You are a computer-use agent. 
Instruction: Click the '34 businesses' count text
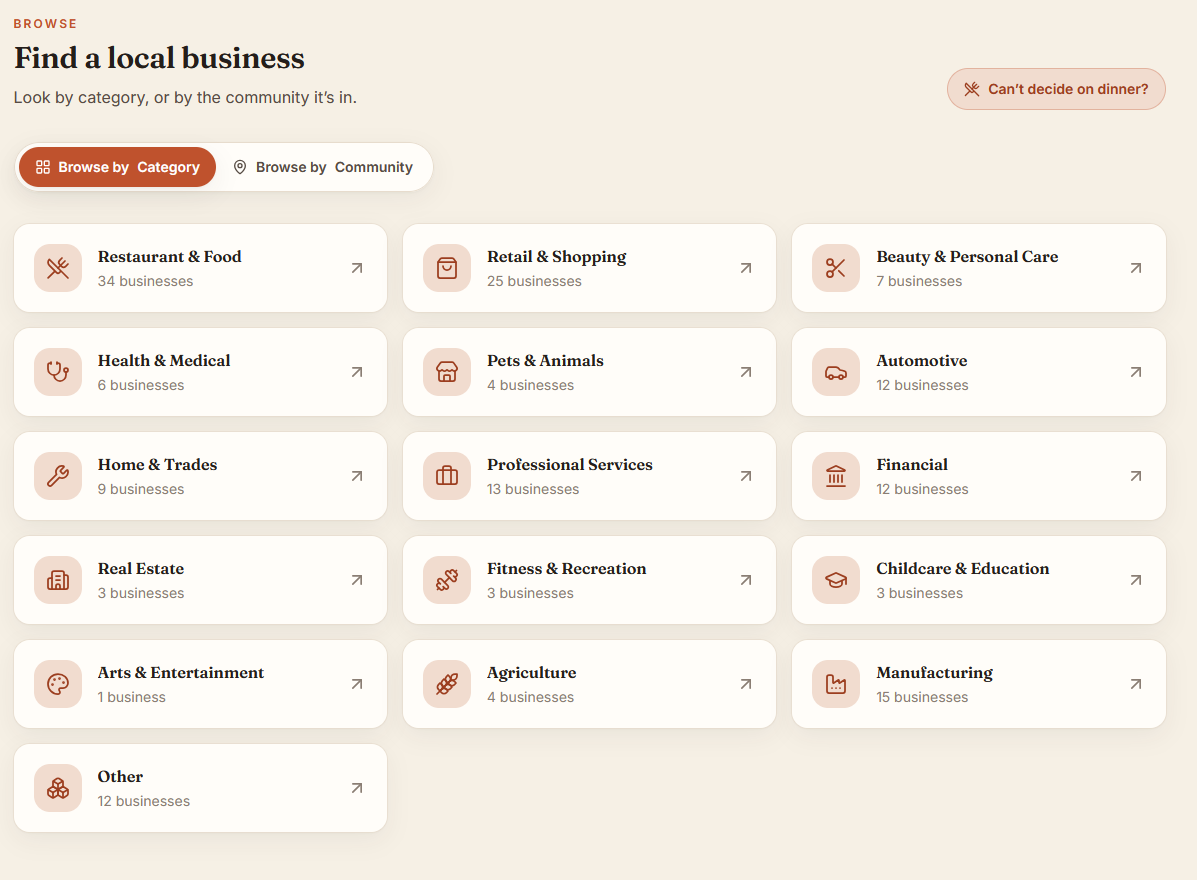pyautogui.click(x=145, y=281)
